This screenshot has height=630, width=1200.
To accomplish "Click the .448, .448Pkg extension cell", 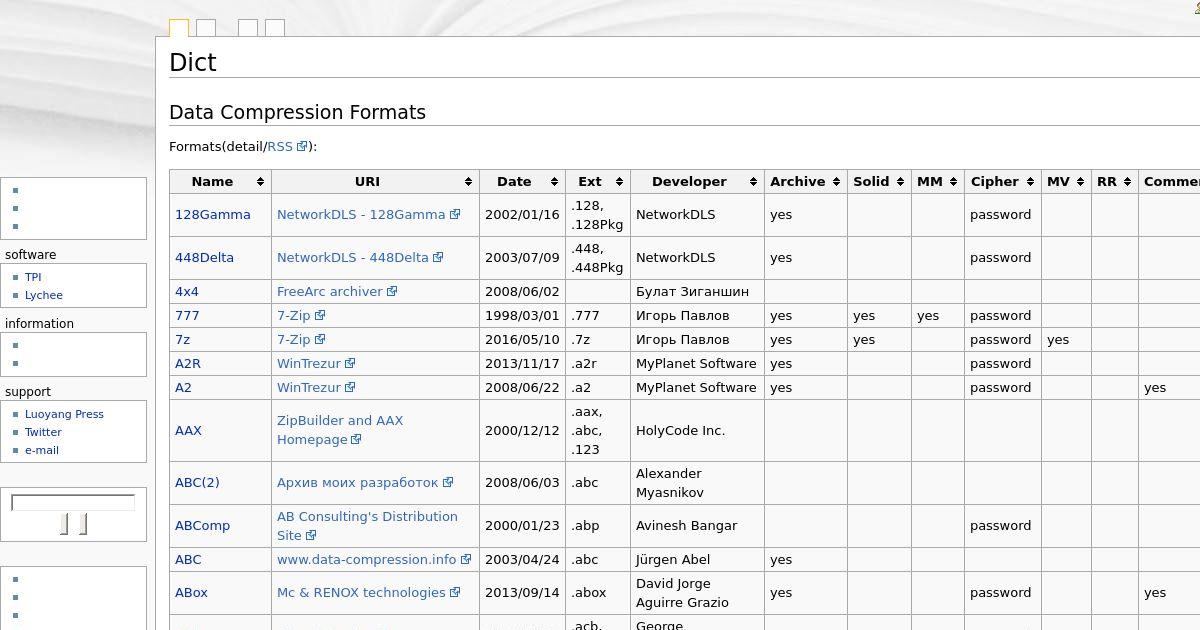I will pos(597,257).
